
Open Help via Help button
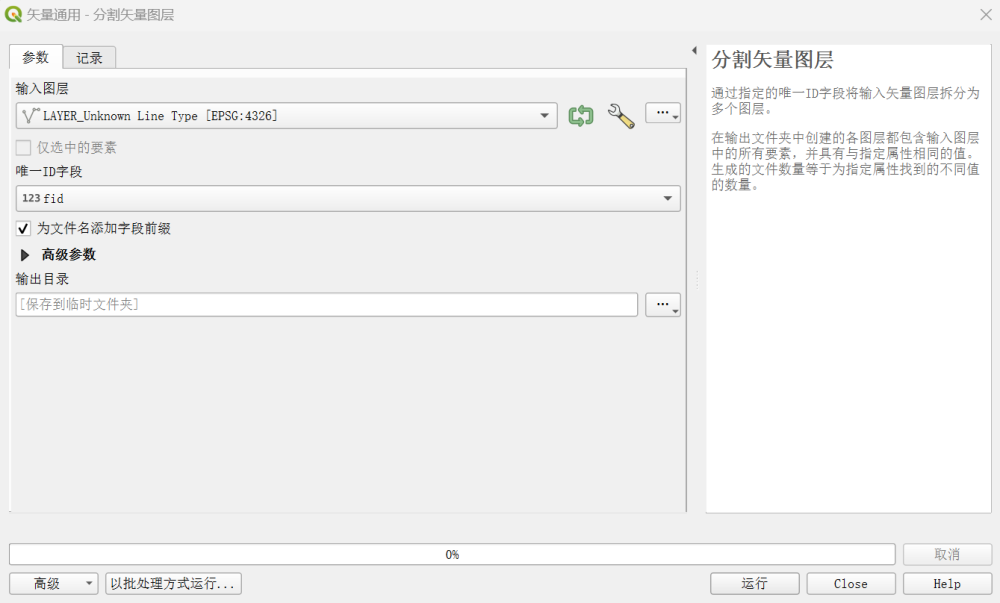coord(947,583)
